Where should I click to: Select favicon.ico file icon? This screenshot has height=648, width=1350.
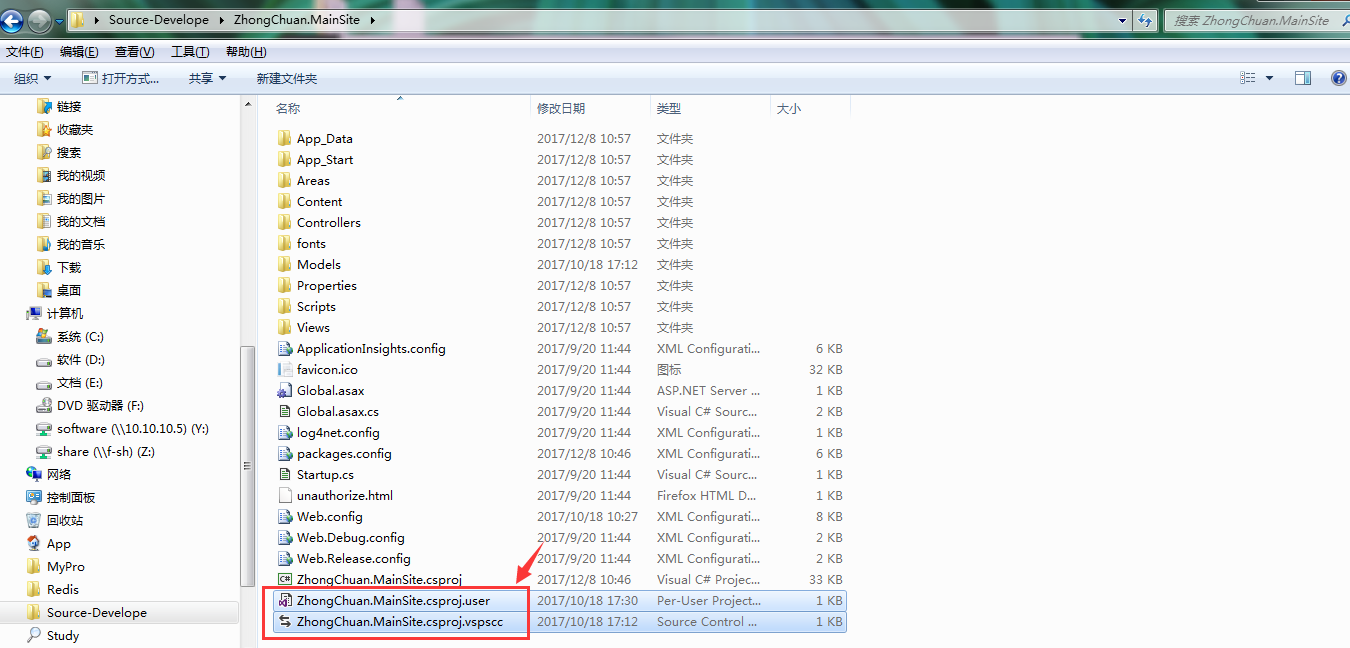pos(285,370)
